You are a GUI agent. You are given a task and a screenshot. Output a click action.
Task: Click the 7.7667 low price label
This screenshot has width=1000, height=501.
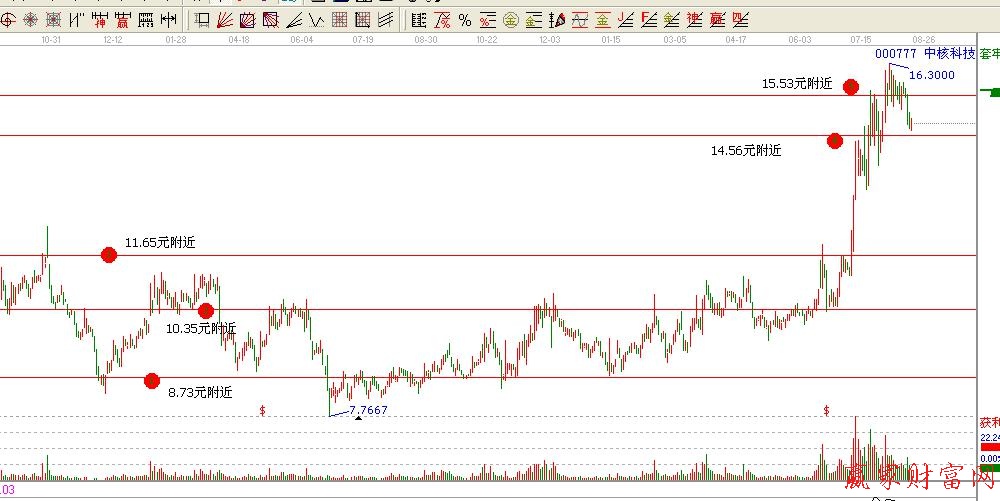point(367,410)
